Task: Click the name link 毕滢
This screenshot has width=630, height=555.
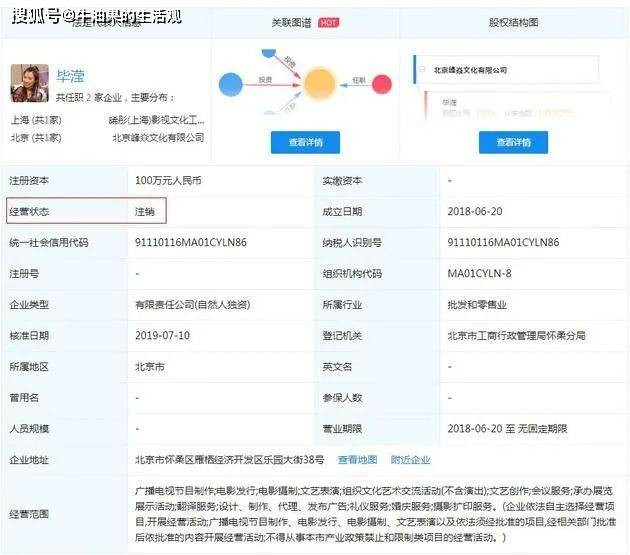Action: pyautogui.click(x=70, y=76)
